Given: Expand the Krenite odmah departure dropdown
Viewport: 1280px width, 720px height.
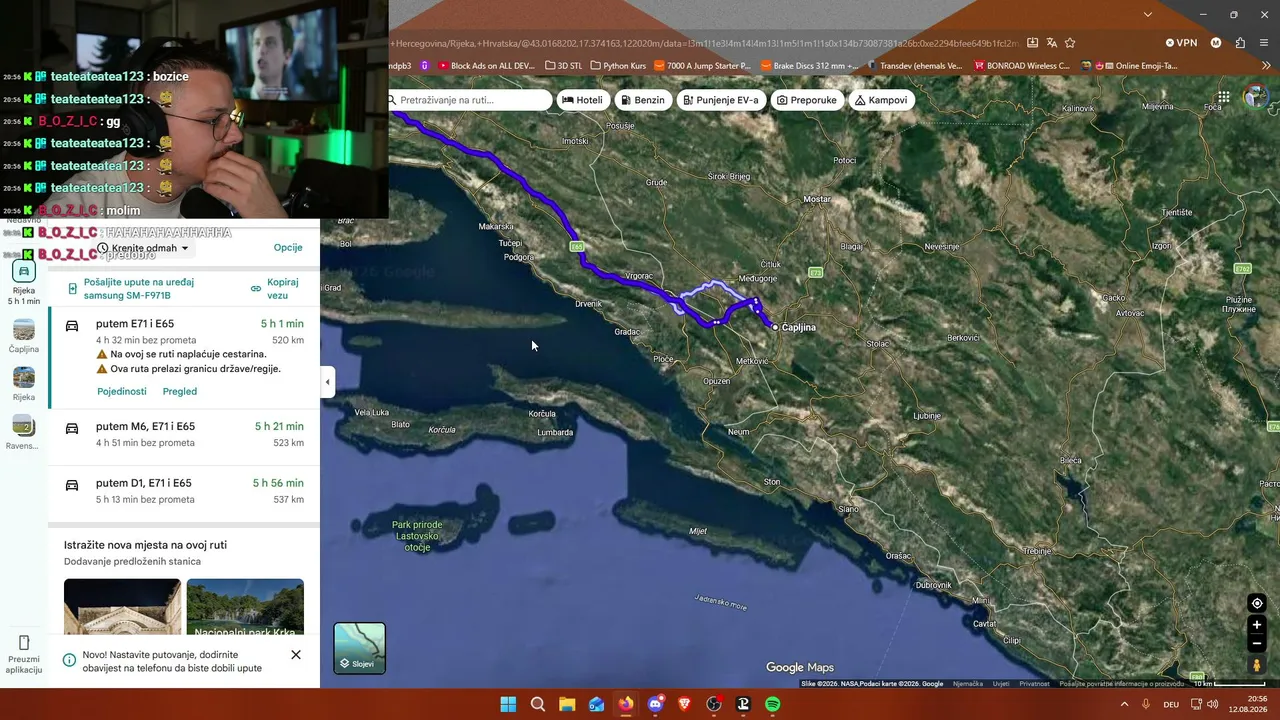Looking at the screenshot, I should point(143,248).
